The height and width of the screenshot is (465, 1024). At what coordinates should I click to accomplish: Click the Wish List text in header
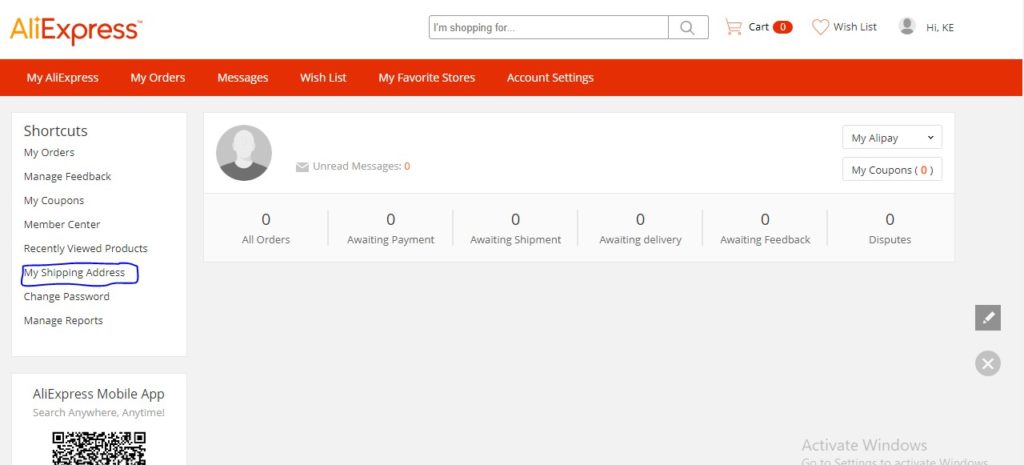[855, 27]
